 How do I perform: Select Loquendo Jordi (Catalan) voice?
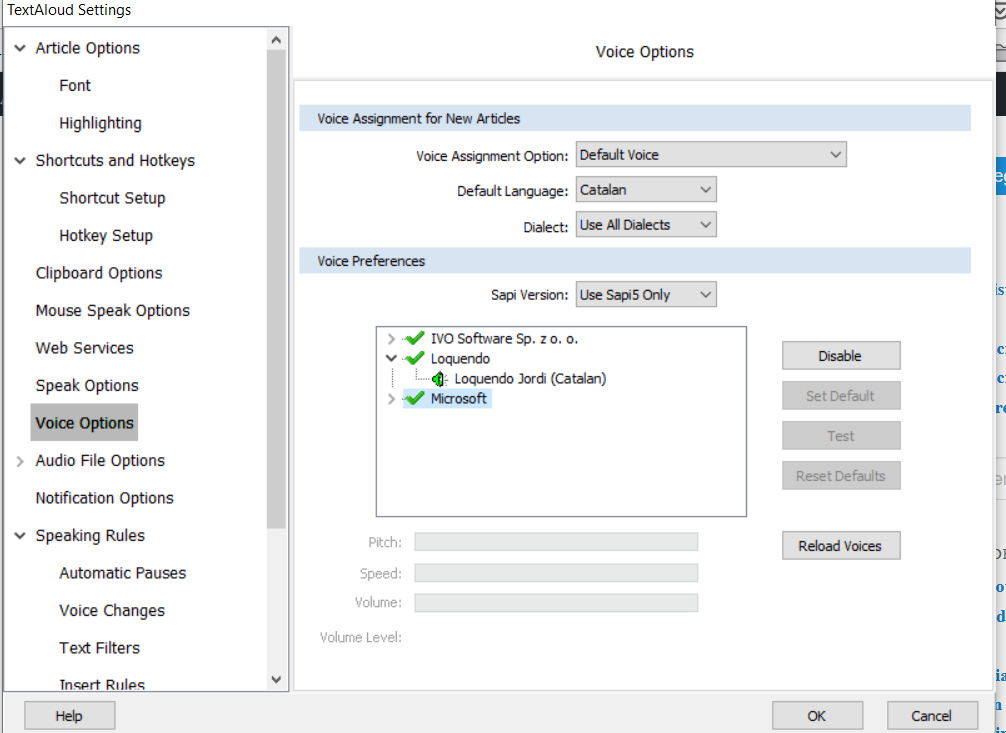[x=530, y=379]
